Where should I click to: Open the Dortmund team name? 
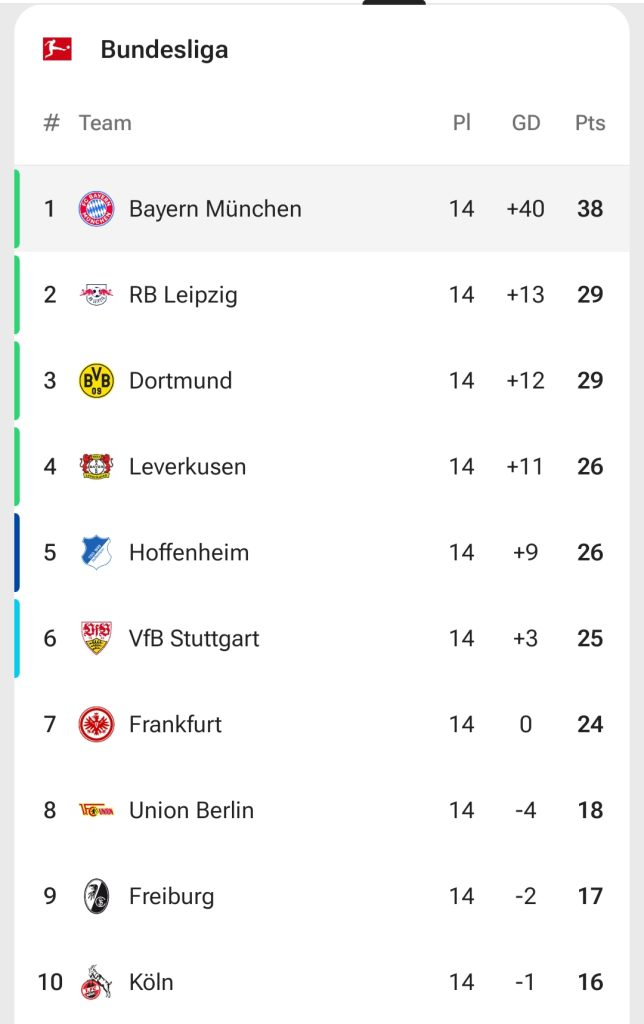[180, 381]
